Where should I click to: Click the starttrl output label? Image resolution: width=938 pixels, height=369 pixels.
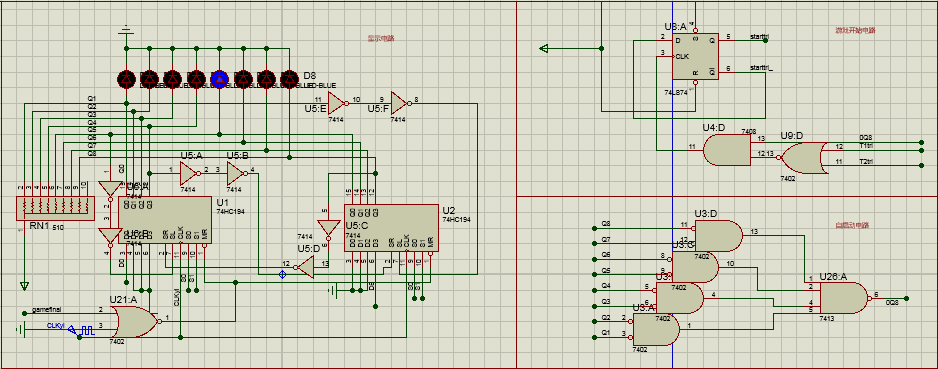[x=759, y=37]
